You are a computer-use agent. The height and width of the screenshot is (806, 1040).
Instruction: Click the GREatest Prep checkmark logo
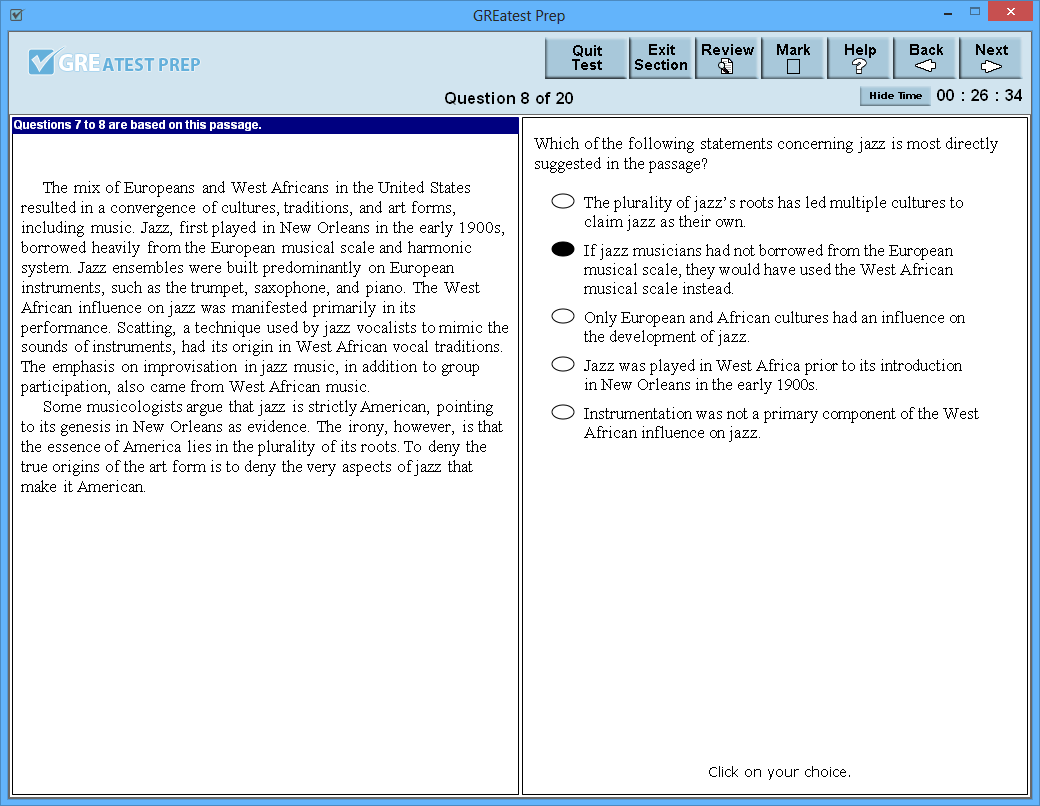point(42,62)
